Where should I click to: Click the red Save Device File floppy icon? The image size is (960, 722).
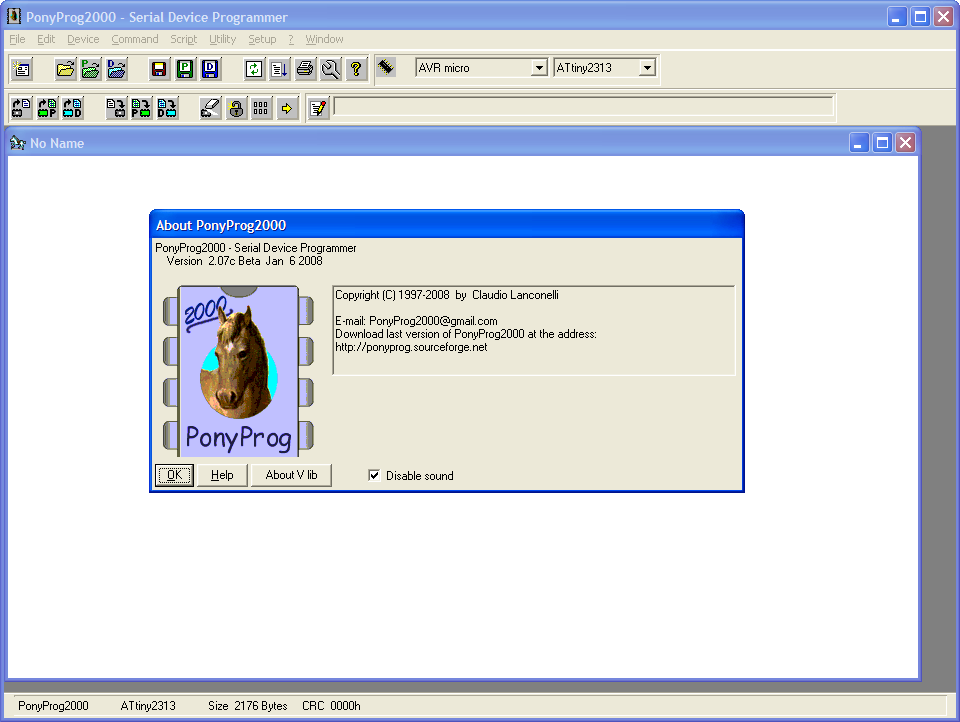coord(159,69)
